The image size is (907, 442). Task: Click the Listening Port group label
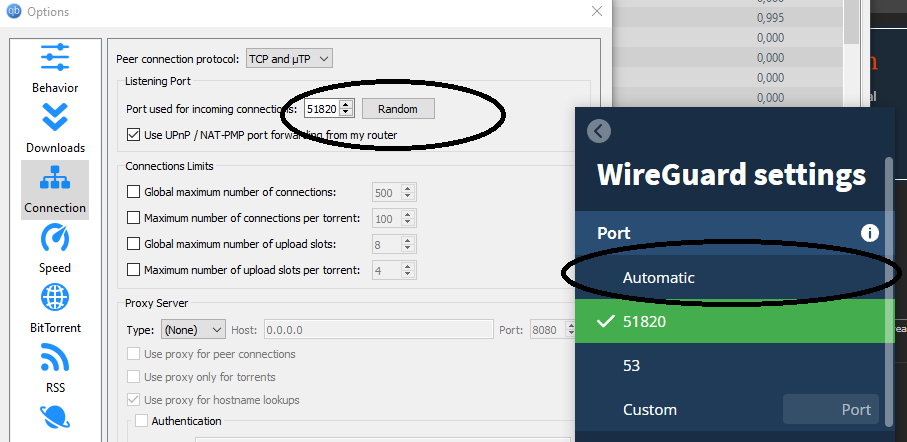(x=158, y=81)
